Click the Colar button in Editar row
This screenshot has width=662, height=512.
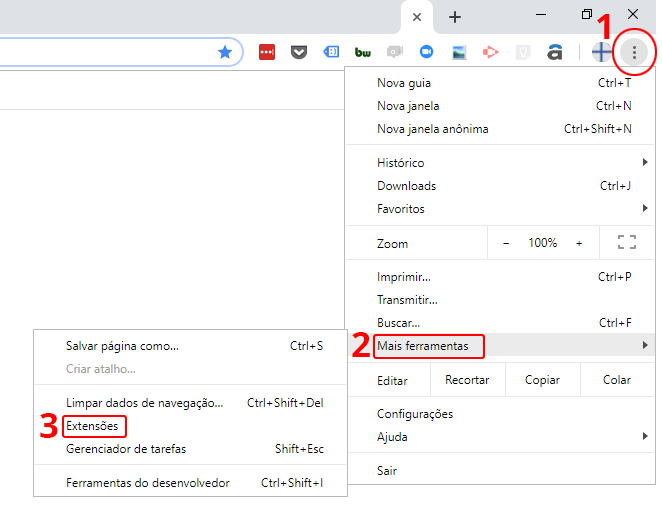click(617, 380)
